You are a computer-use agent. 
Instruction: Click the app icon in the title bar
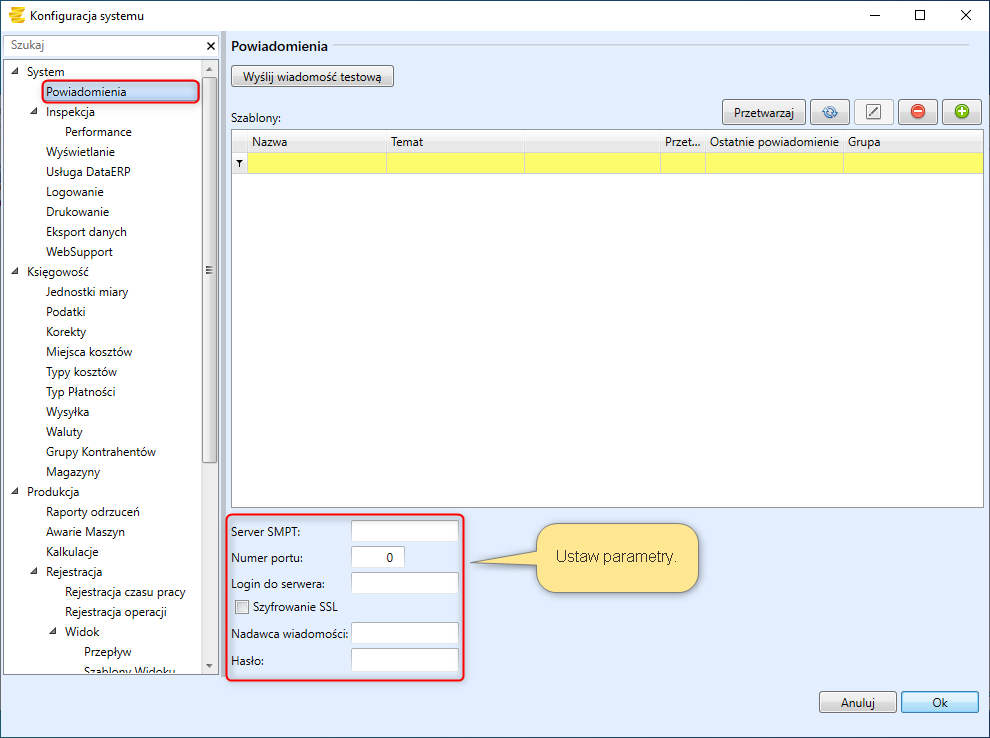(x=16, y=15)
